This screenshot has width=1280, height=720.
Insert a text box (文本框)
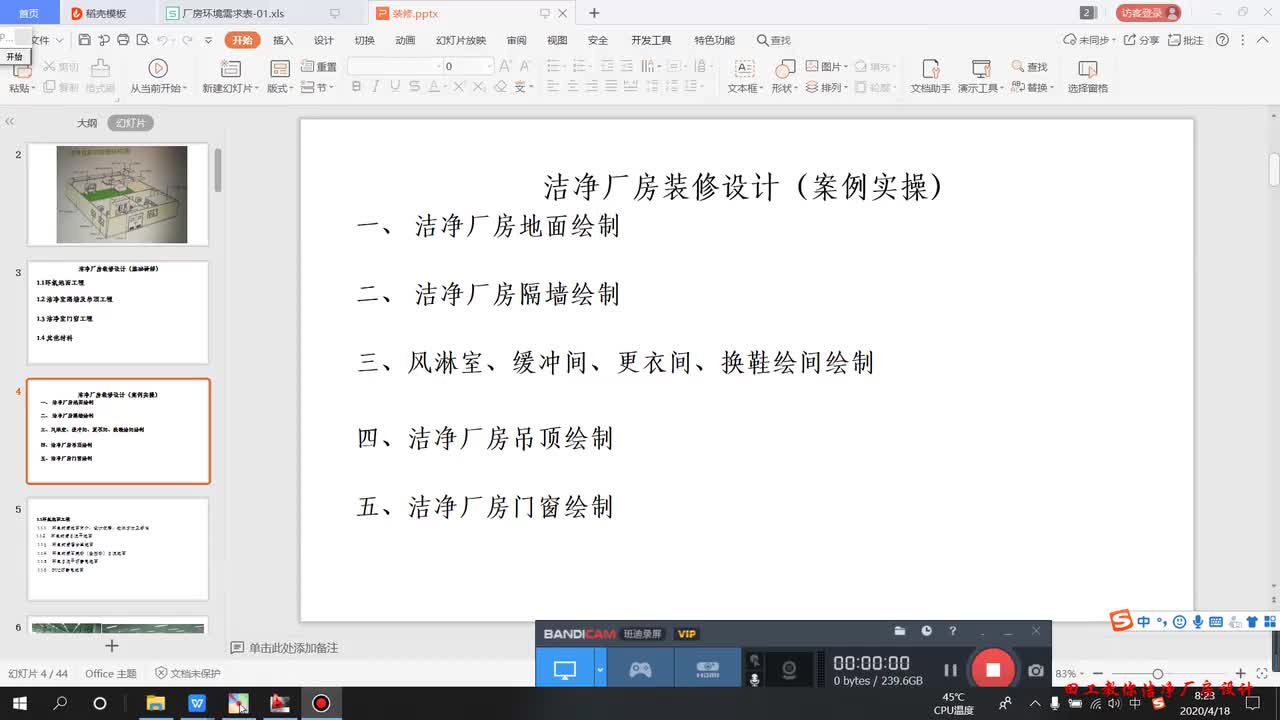click(x=744, y=76)
